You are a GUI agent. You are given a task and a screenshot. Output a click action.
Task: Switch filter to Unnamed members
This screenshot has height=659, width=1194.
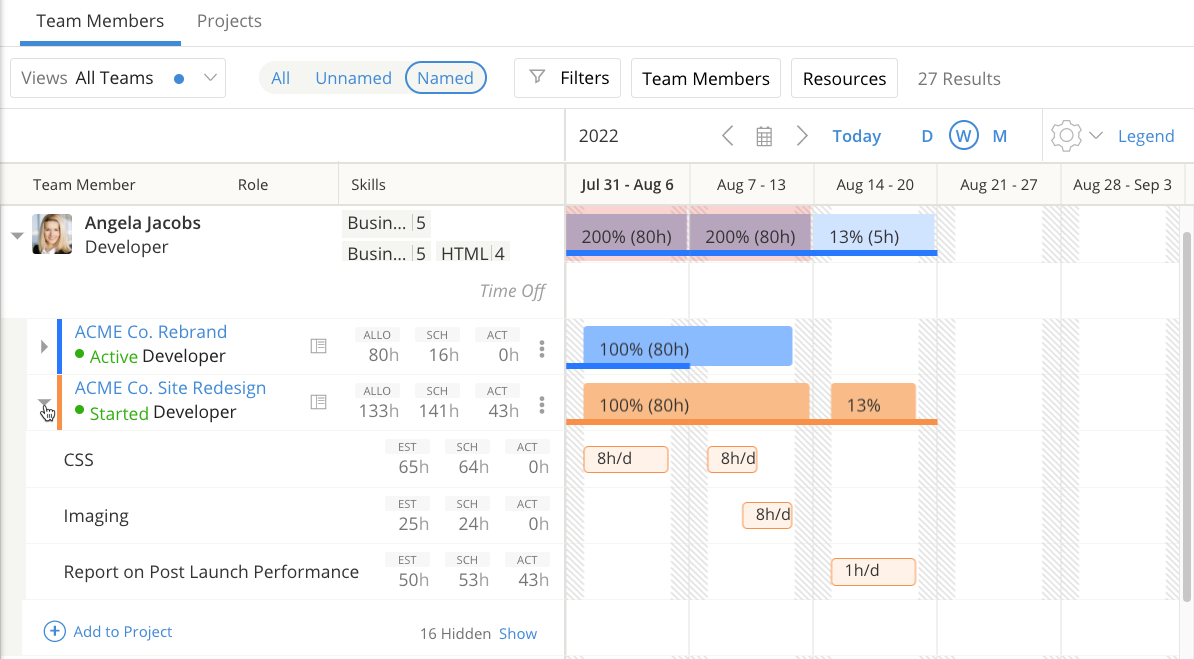(x=353, y=78)
